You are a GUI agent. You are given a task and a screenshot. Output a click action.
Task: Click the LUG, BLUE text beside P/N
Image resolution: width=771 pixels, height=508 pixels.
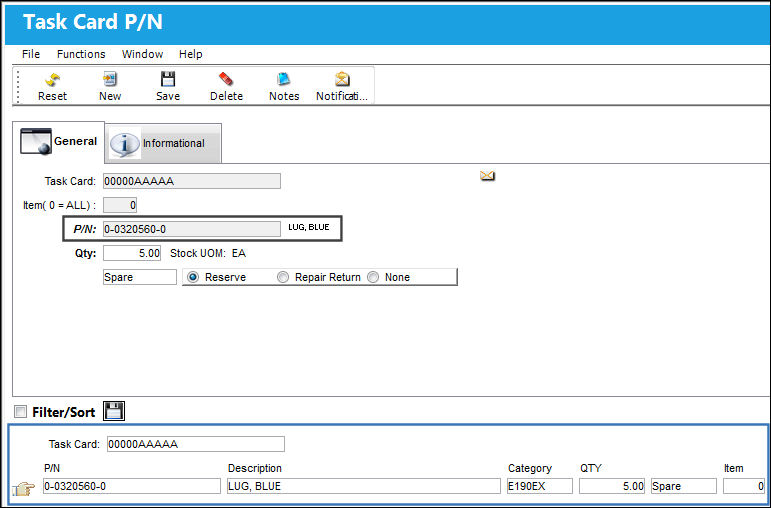(309, 227)
